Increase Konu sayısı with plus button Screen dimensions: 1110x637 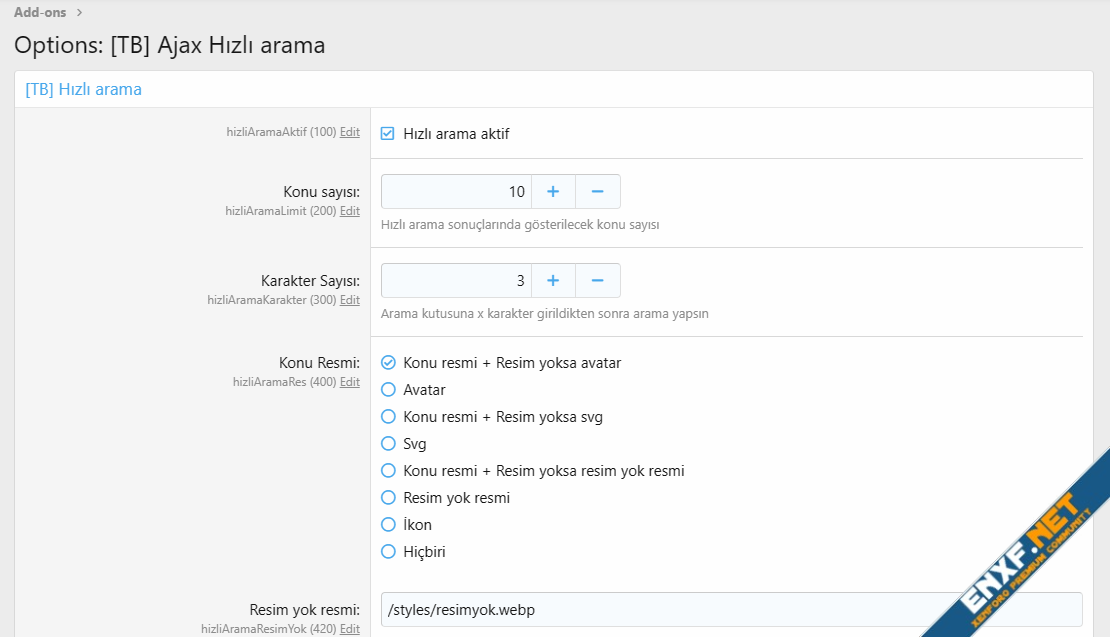click(x=553, y=191)
